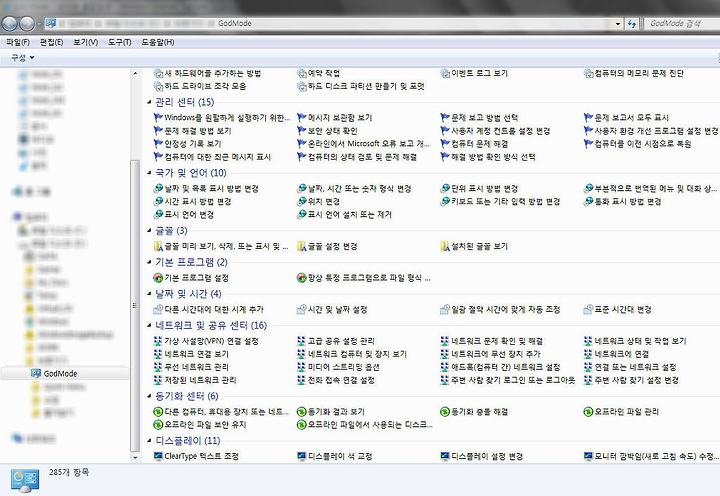Click the globe icon beside 위치 변경
720x496 pixels.
301,201
